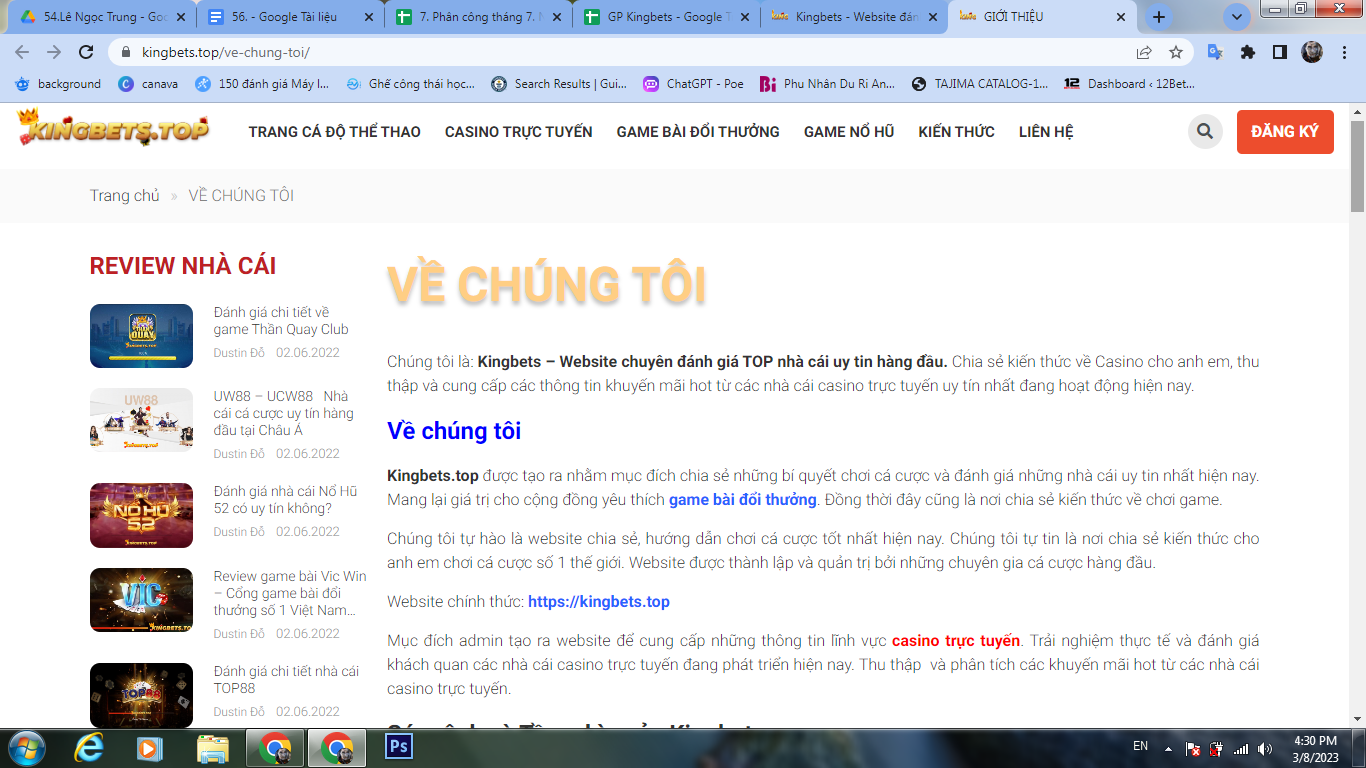Viewport: 1366px width, 768px height.
Task: Click the UW88 review thumbnail
Action: pyautogui.click(x=141, y=420)
